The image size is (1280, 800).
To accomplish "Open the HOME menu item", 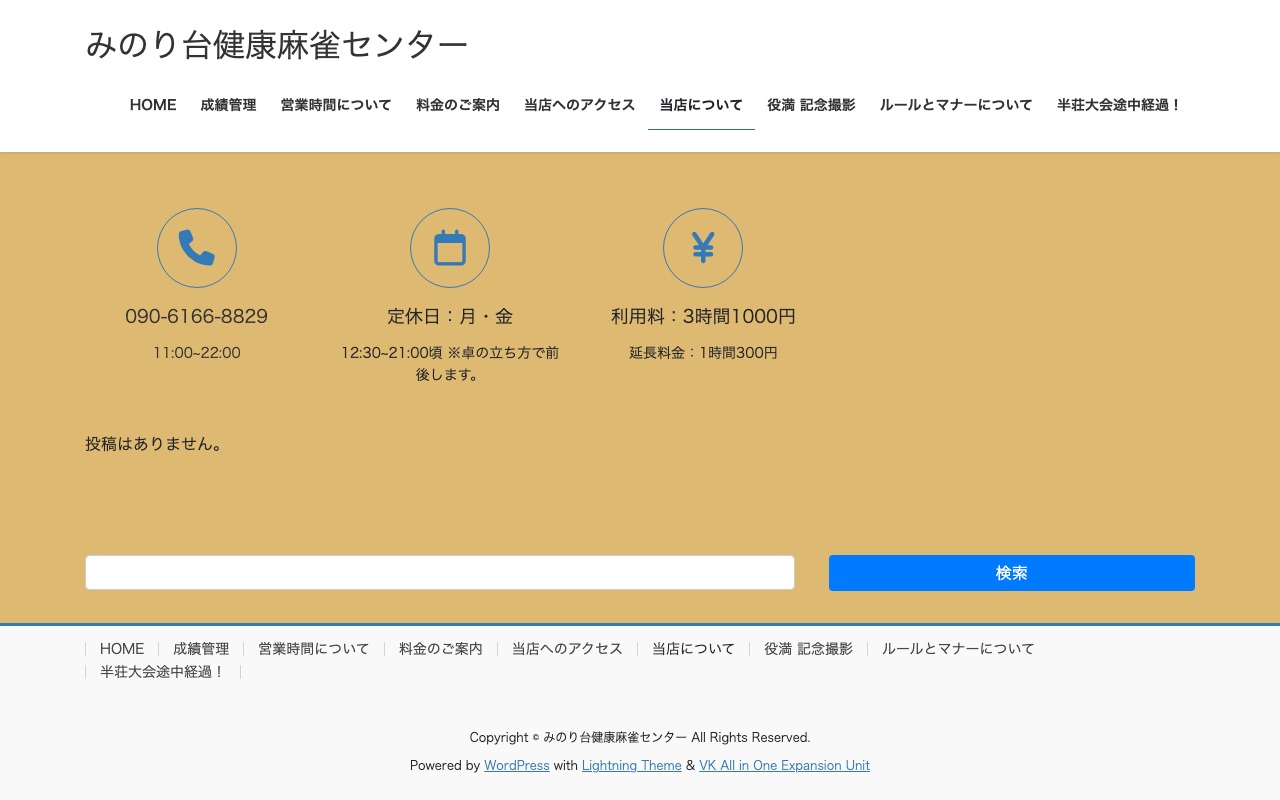I will point(152,104).
